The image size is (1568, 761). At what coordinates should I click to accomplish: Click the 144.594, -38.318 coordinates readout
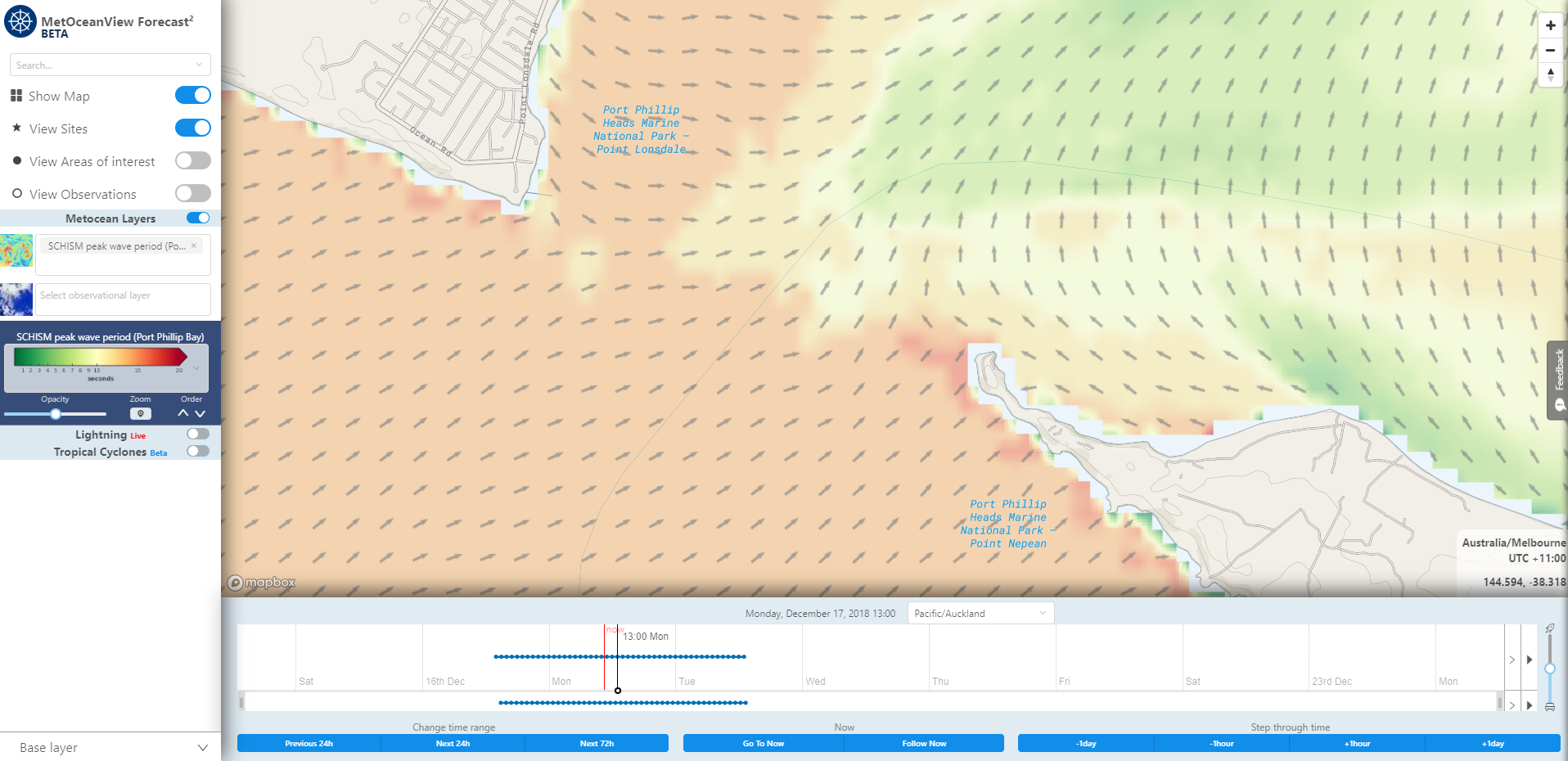(x=1524, y=582)
